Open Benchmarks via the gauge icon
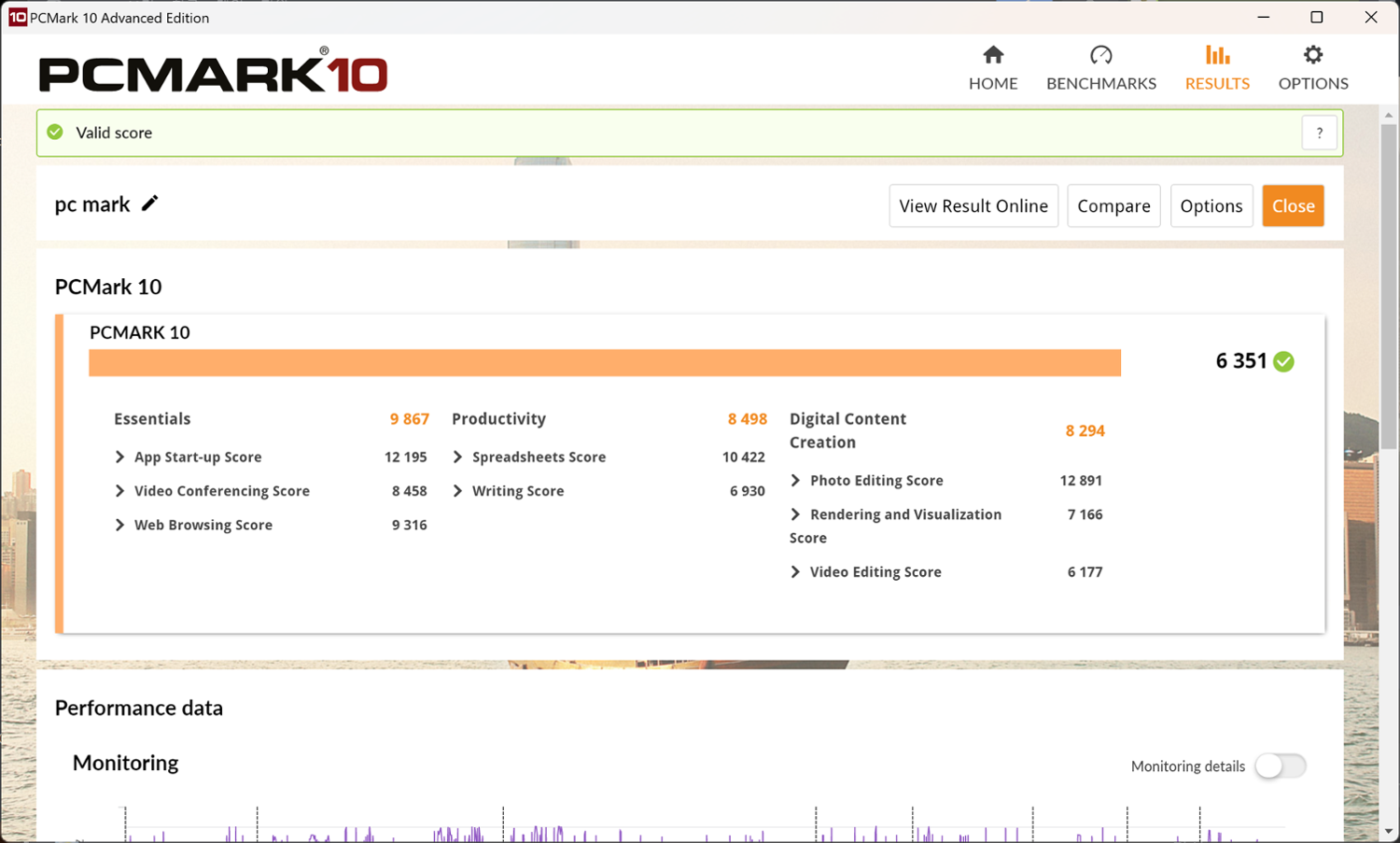The height and width of the screenshot is (843, 1400). click(x=1100, y=55)
